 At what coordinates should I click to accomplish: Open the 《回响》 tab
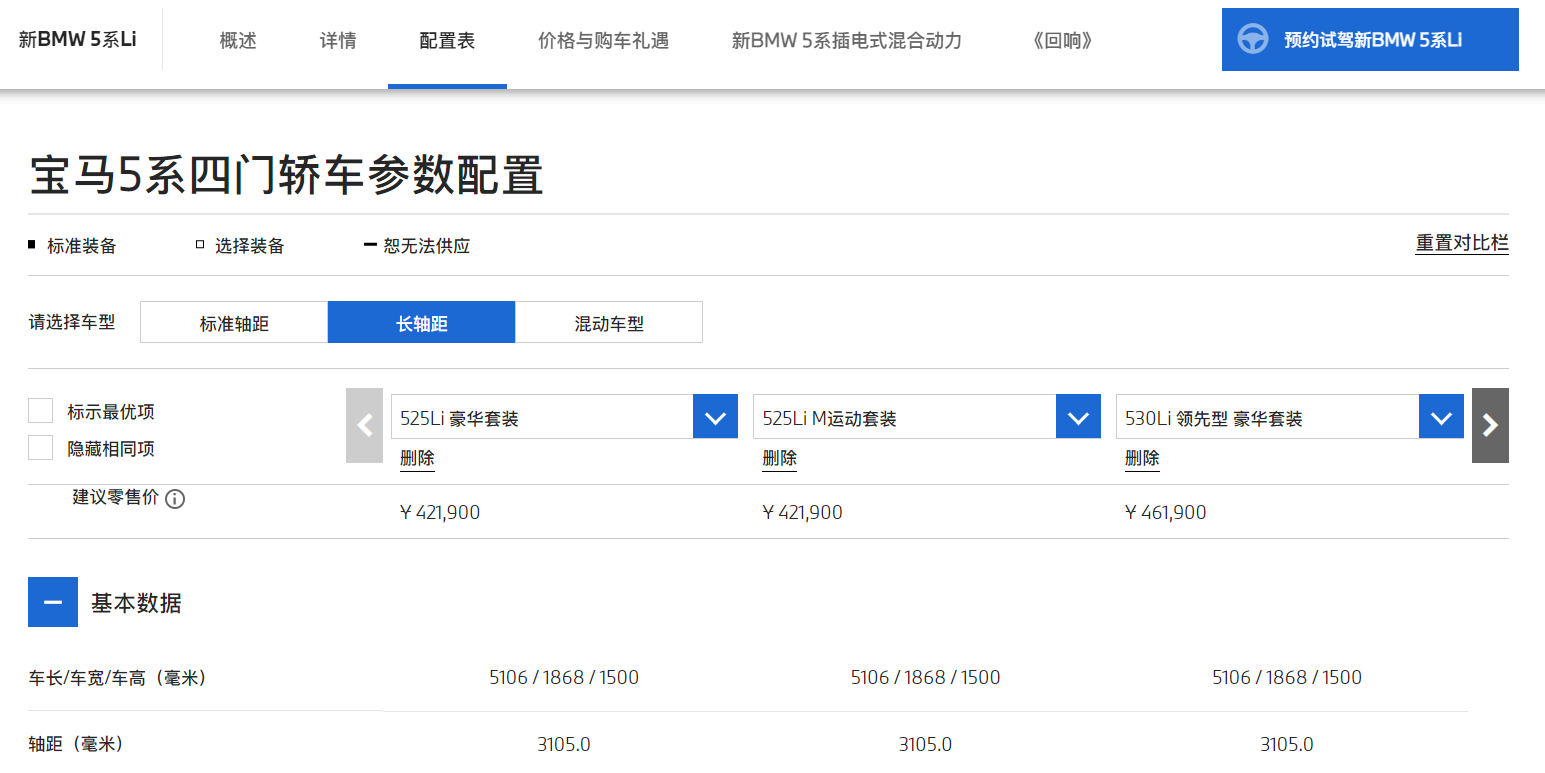[x=1062, y=41]
